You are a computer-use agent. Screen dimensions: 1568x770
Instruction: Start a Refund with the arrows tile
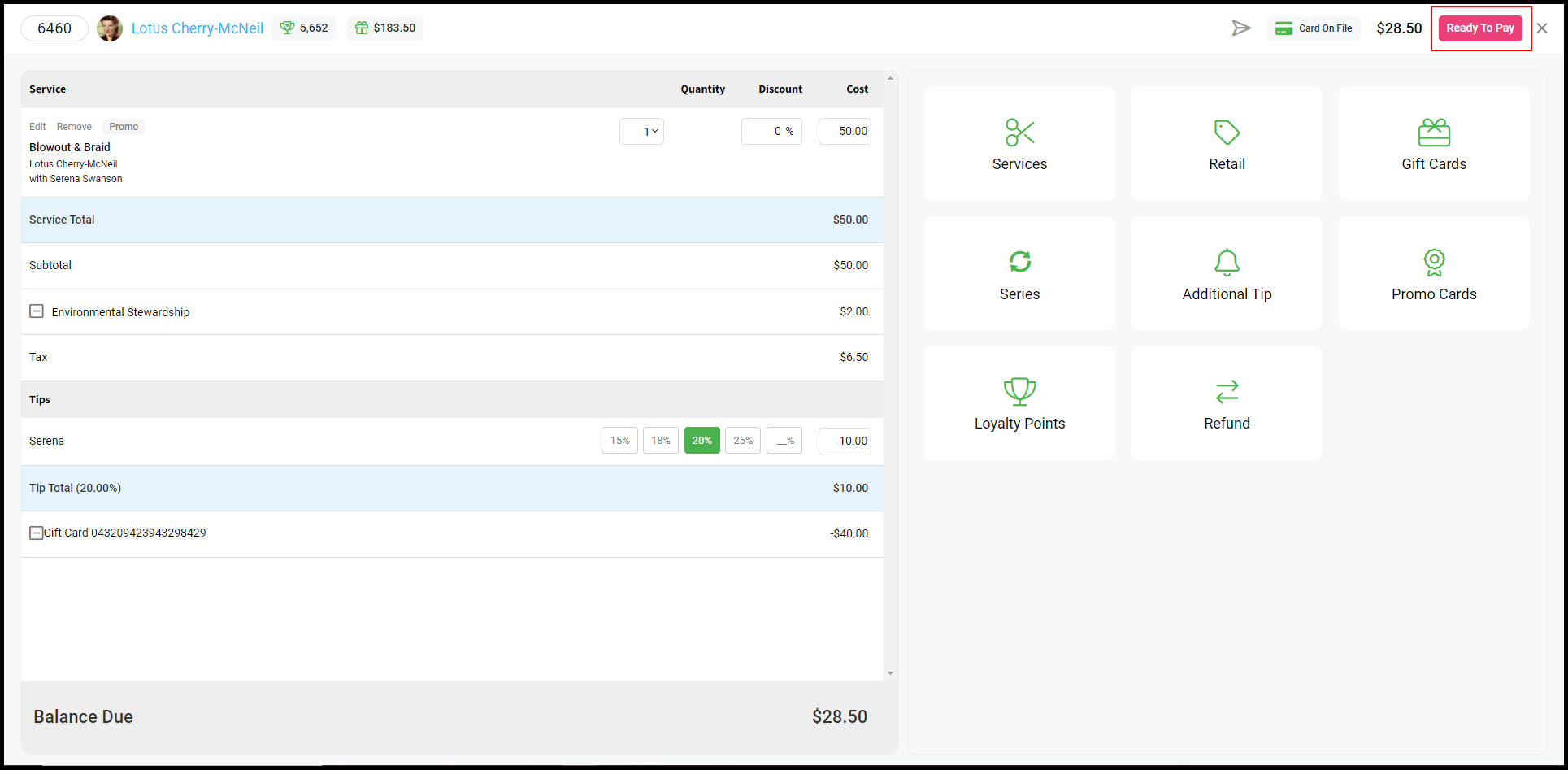[x=1227, y=403]
